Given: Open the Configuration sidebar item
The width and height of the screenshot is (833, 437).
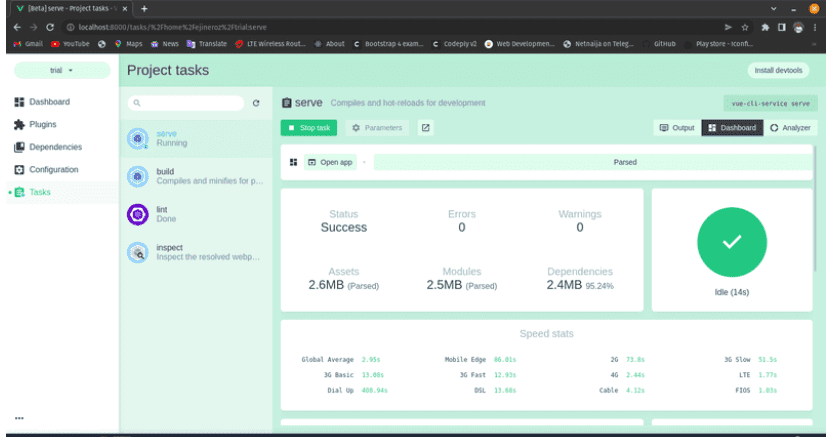Looking at the screenshot, I should coord(47,169).
